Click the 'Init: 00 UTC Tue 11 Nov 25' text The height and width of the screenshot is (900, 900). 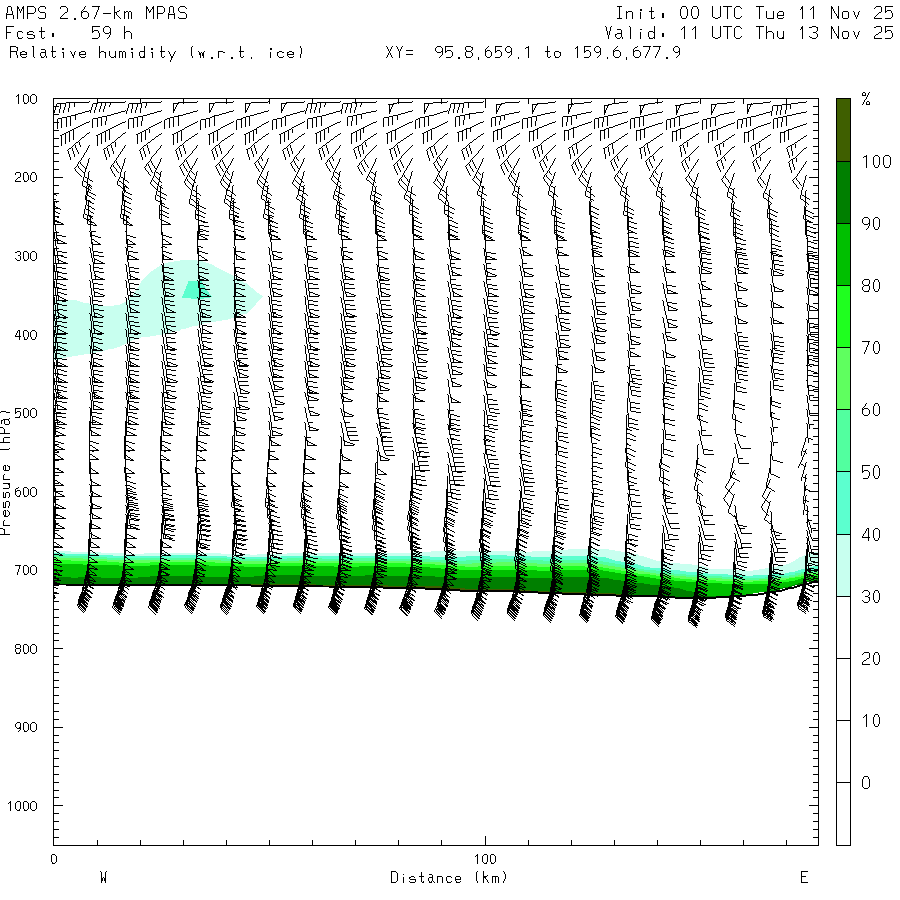pyautogui.click(x=754, y=13)
